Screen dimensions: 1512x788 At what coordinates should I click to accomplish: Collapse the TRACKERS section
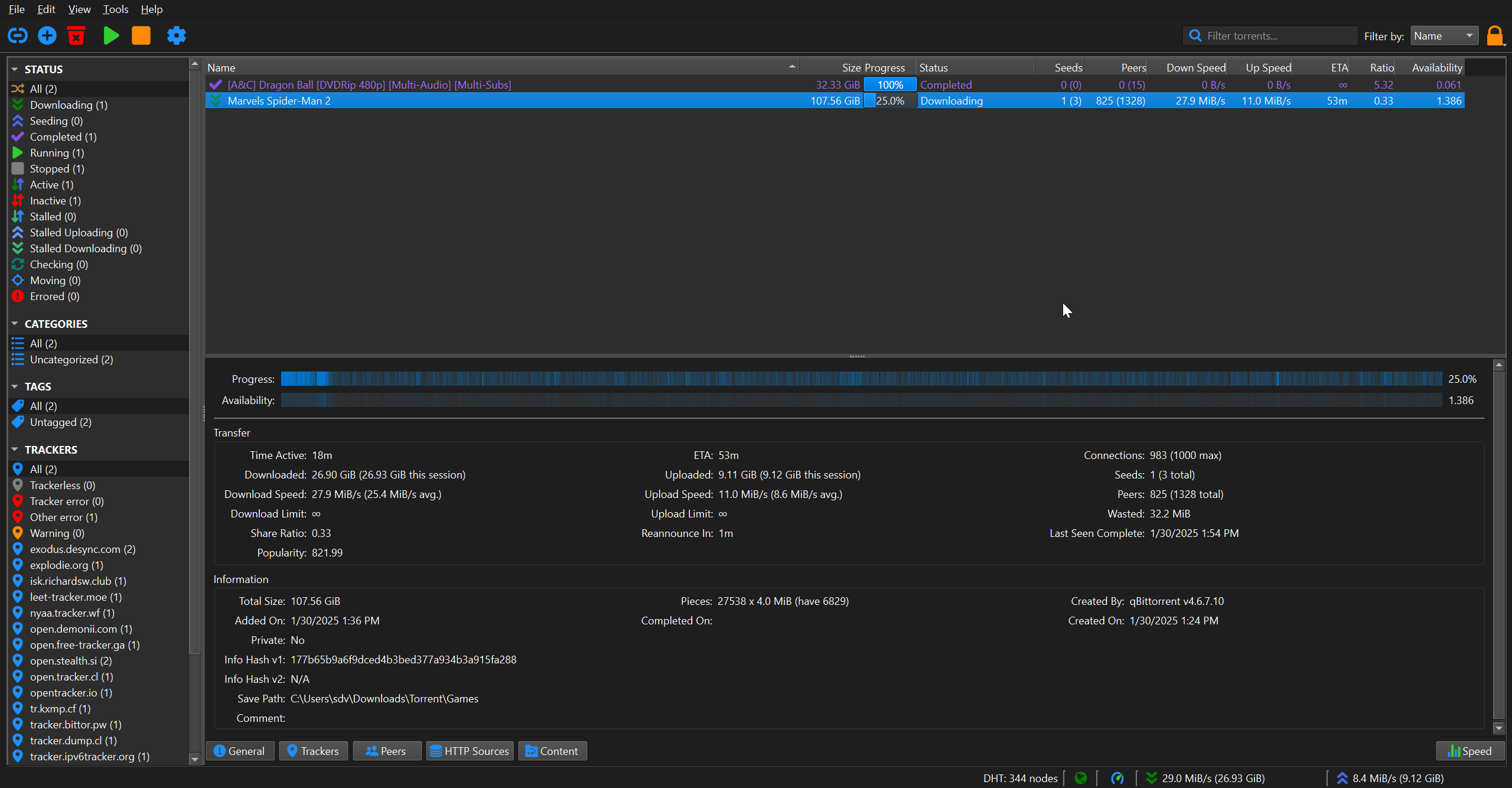click(x=15, y=450)
